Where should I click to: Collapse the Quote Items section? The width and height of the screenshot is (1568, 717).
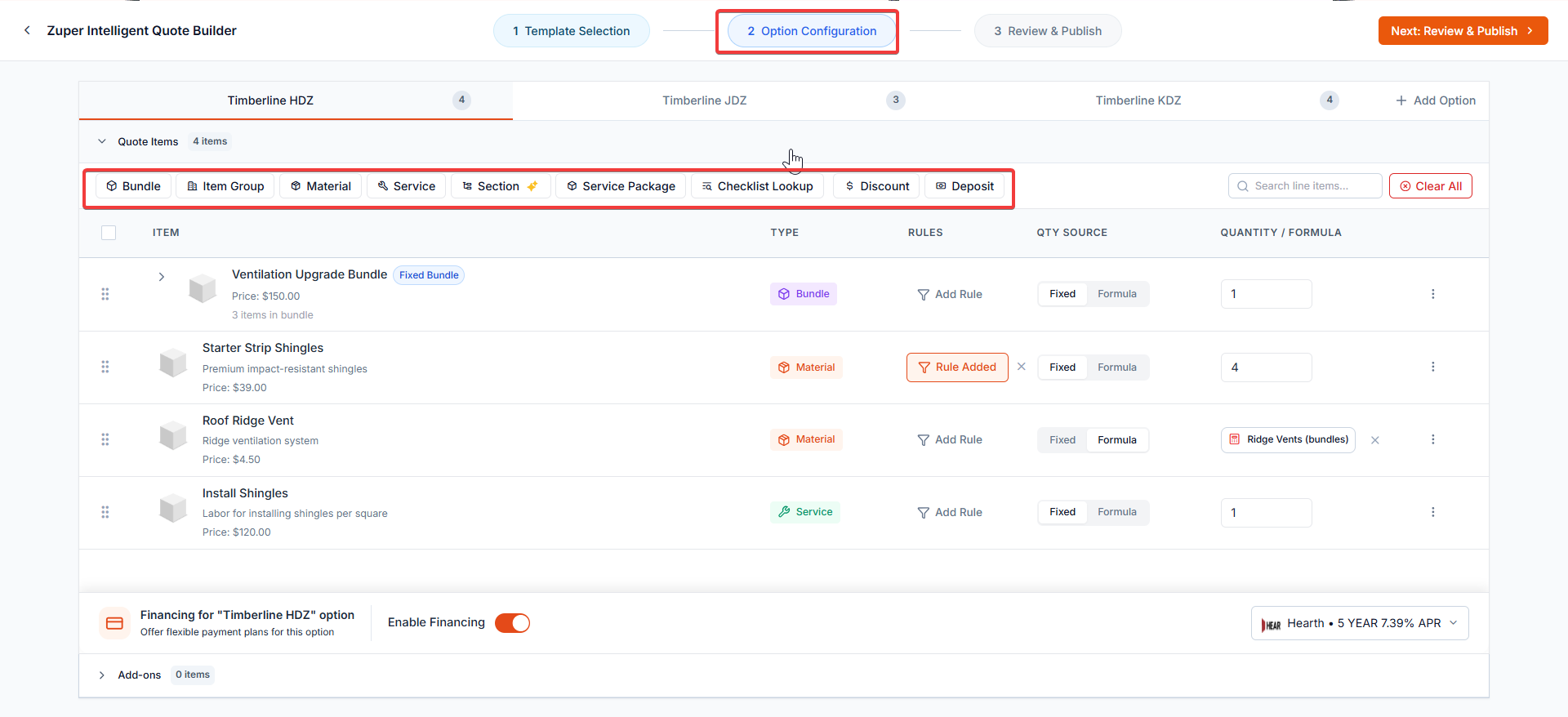(x=102, y=141)
